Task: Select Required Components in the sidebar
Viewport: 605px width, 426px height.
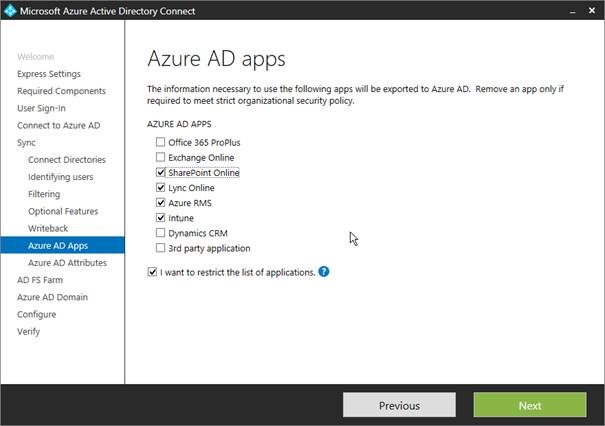Action: tap(61, 91)
